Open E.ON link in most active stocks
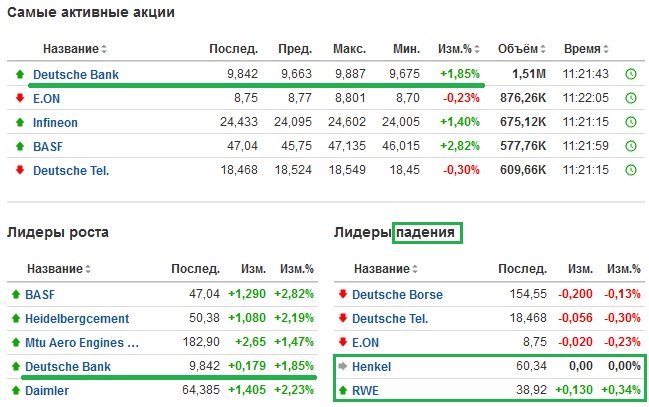The width and height of the screenshot is (649, 407). click(x=46, y=99)
